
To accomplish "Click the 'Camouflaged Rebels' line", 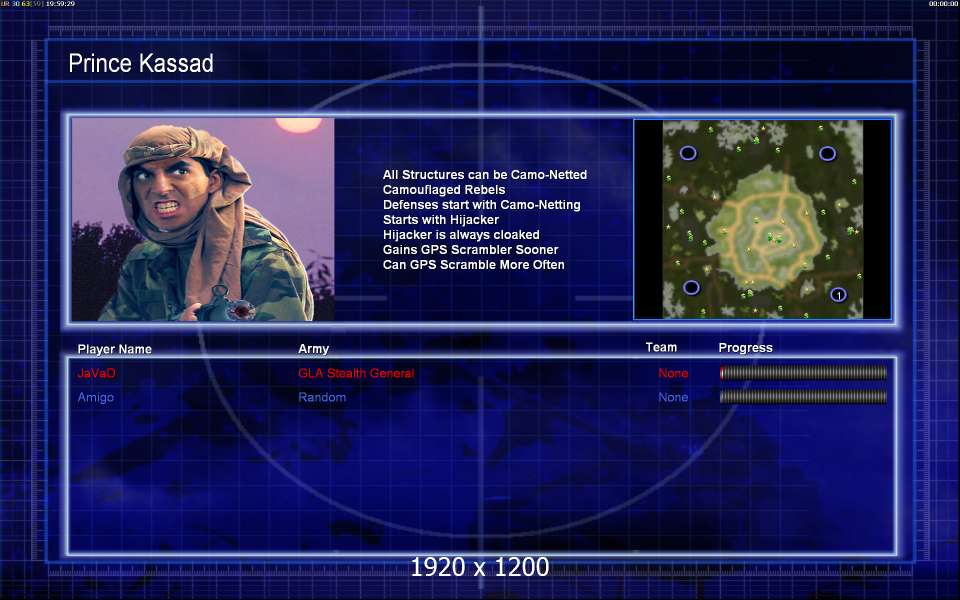I will tap(444, 190).
